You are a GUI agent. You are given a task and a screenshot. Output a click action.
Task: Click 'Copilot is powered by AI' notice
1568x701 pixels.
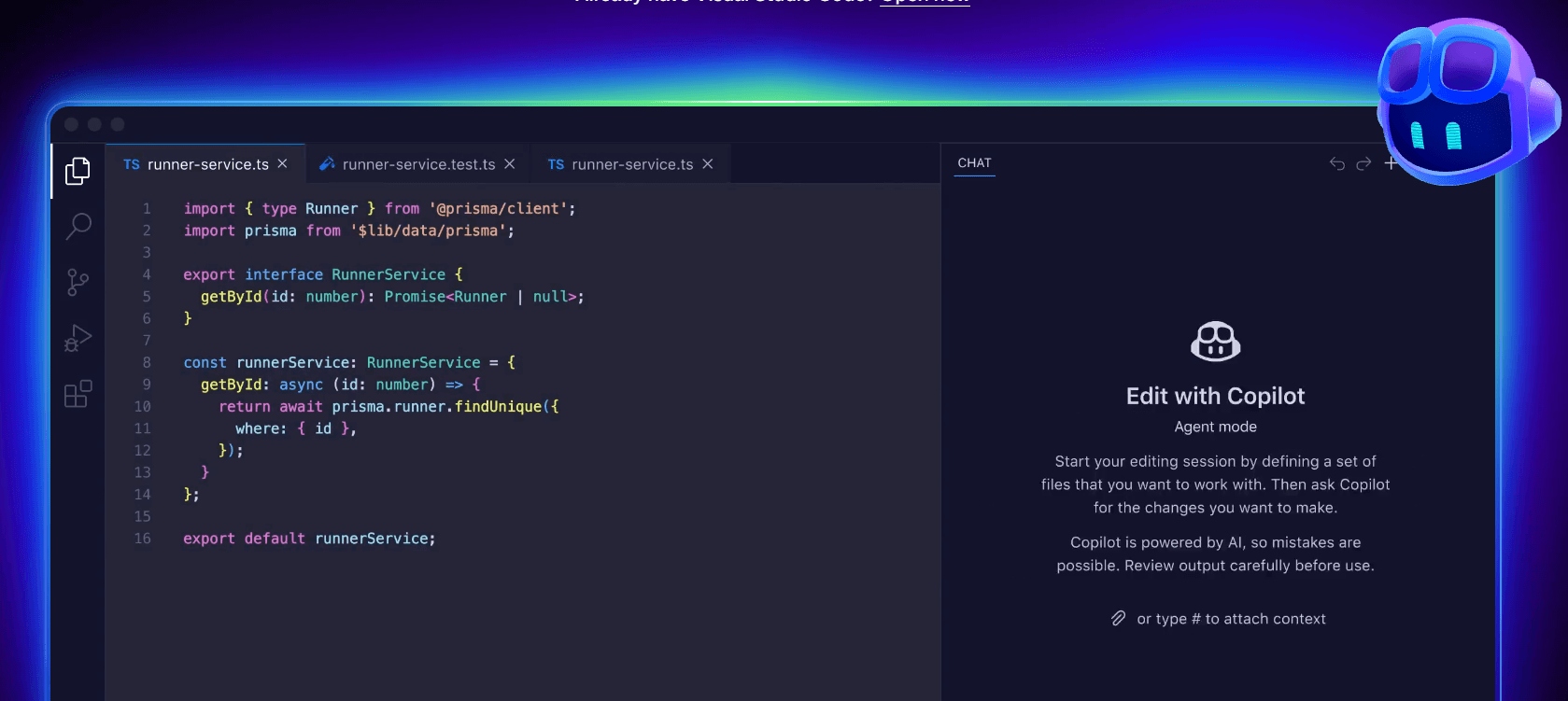point(1215,554)
